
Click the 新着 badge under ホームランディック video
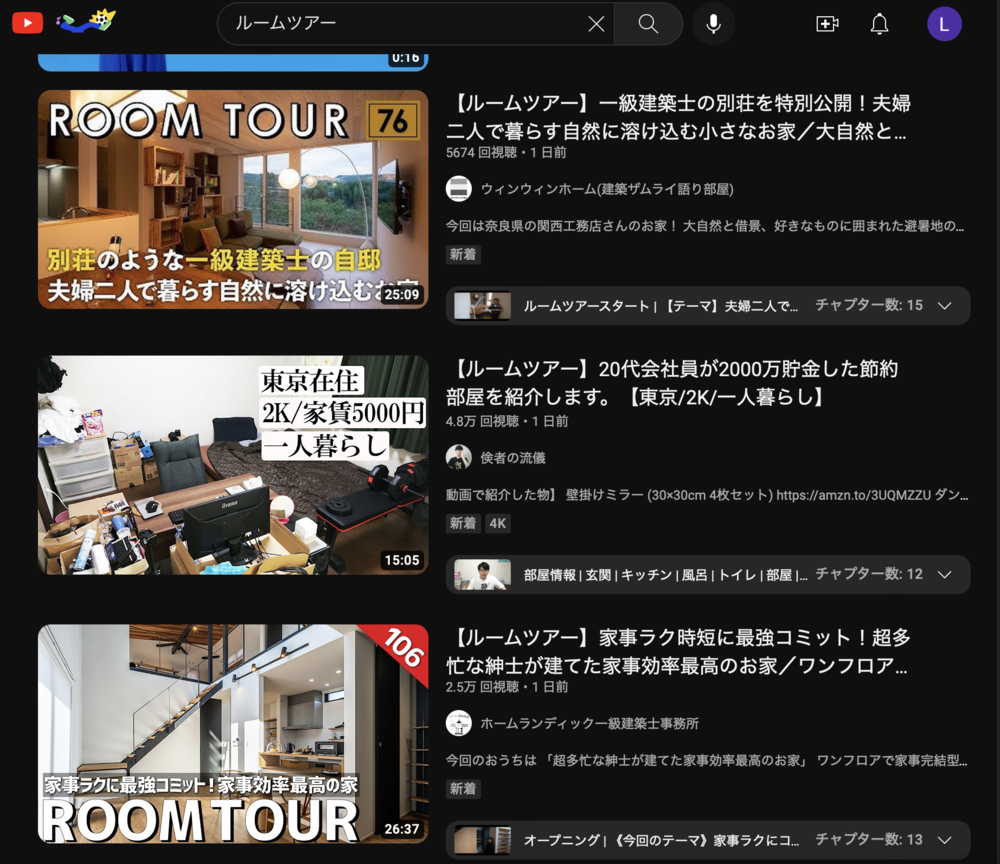point(463,789)
